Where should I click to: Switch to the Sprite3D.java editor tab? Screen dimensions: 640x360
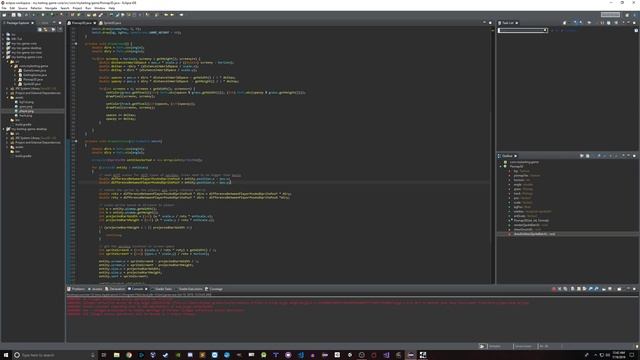(112, 23)
